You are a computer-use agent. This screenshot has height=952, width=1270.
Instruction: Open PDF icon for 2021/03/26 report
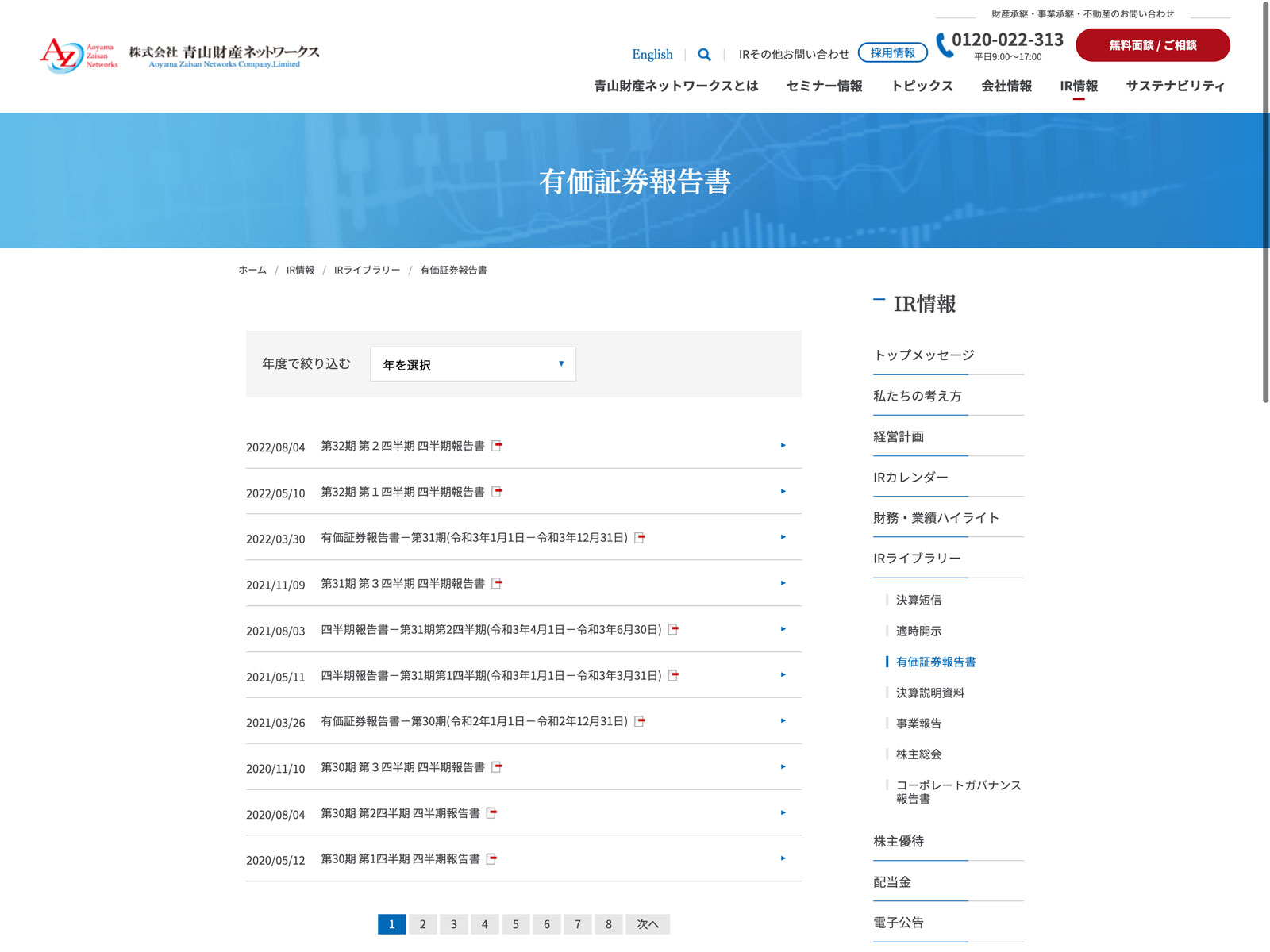pos(640,721)
